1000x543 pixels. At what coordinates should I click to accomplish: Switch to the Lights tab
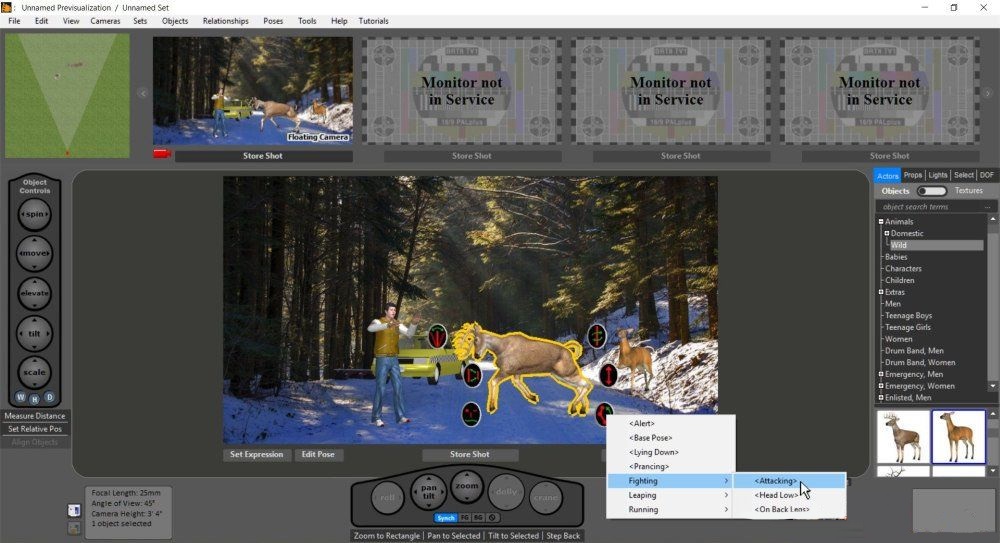pyautogui.click(x=938, y=175)
